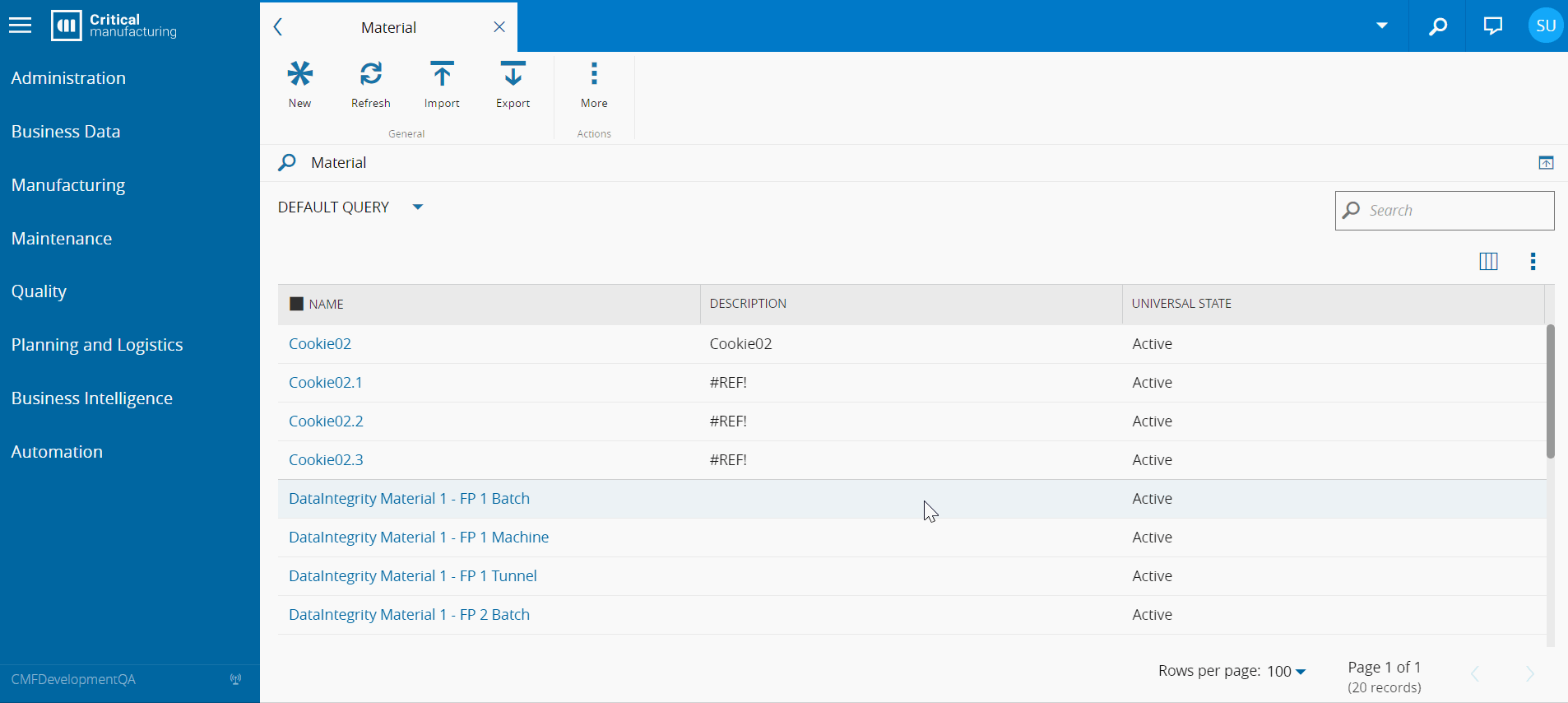Open the column chooser icon
This screenshot has width=1568, height=703.
pos(1488,262)
